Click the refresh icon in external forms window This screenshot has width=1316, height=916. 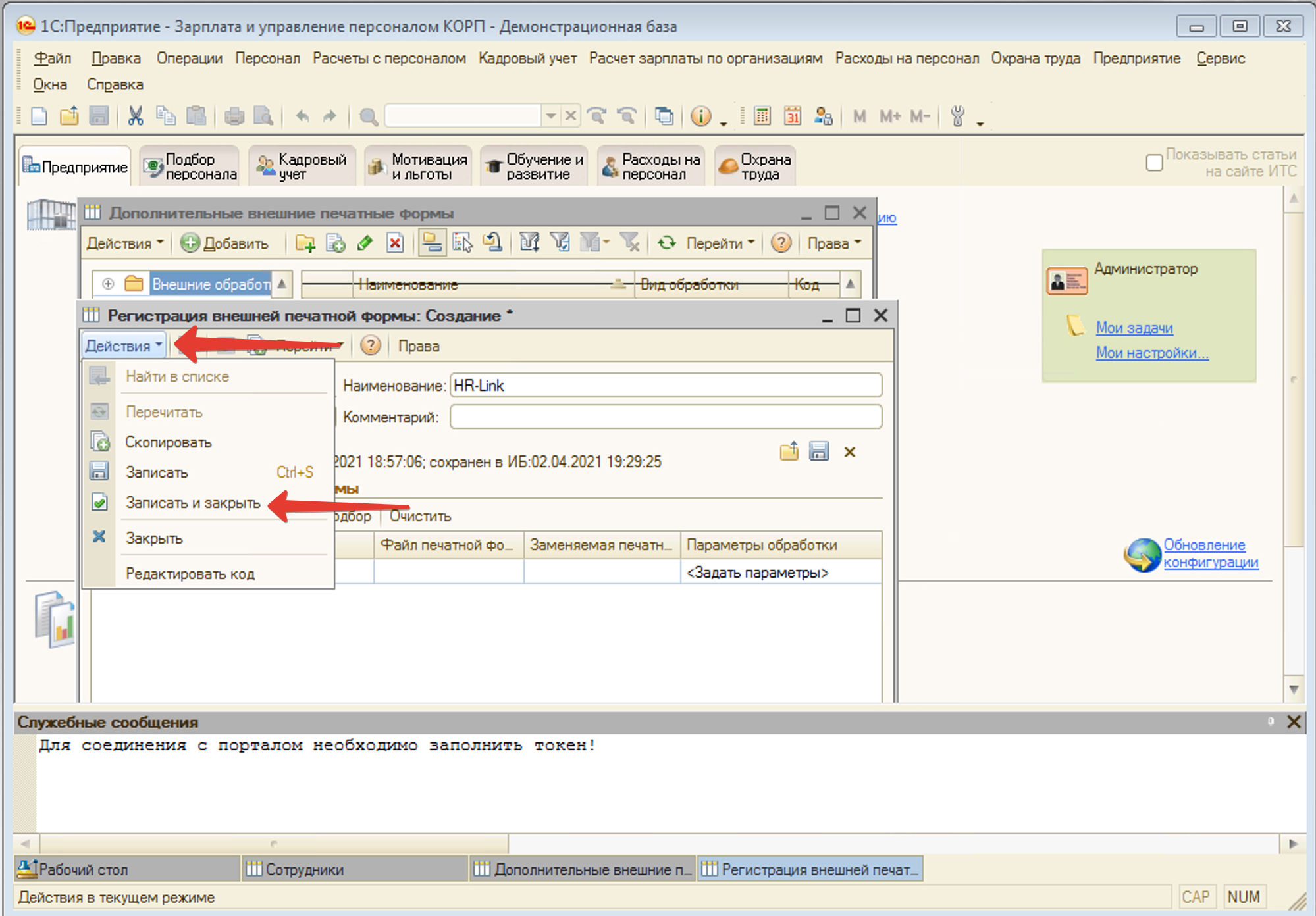tap(667, 243)
